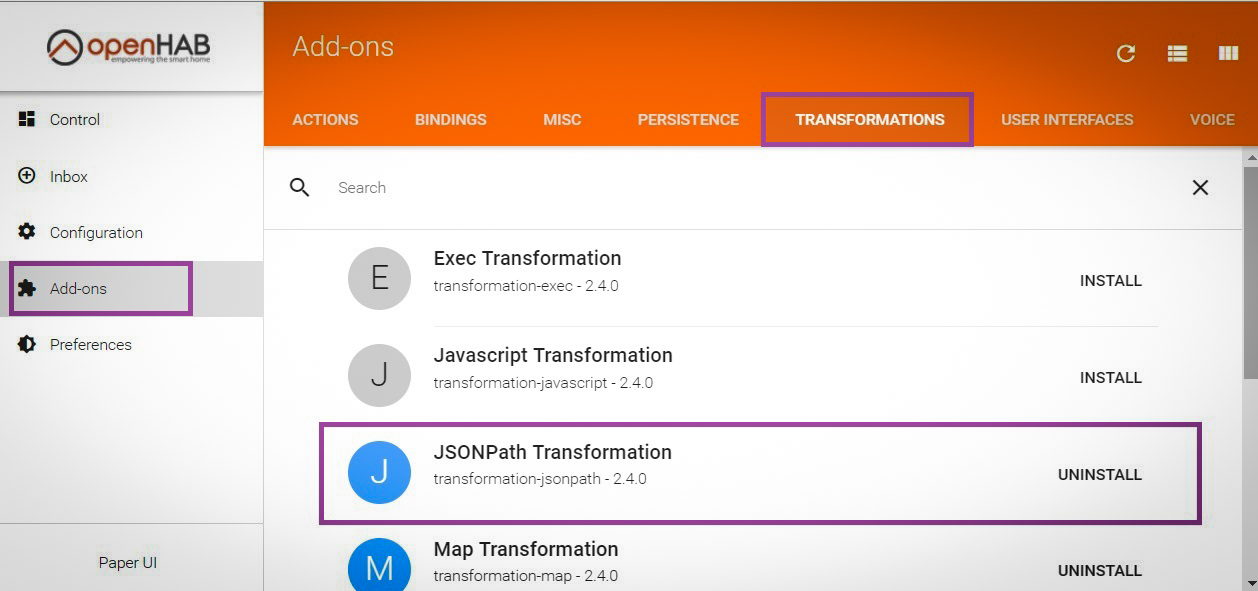Open the Control menu item
The width and height of the screenshot is (1258, 591).
[131, 119]
